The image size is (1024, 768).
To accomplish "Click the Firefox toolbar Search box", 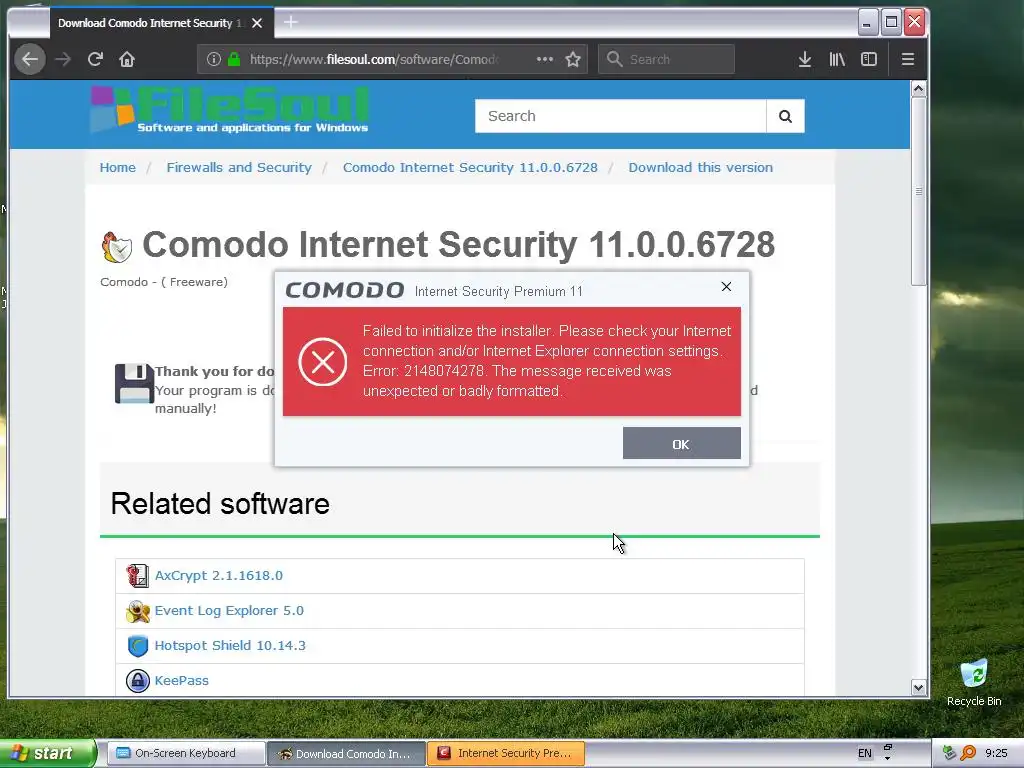I will click(x=666, y=59).
